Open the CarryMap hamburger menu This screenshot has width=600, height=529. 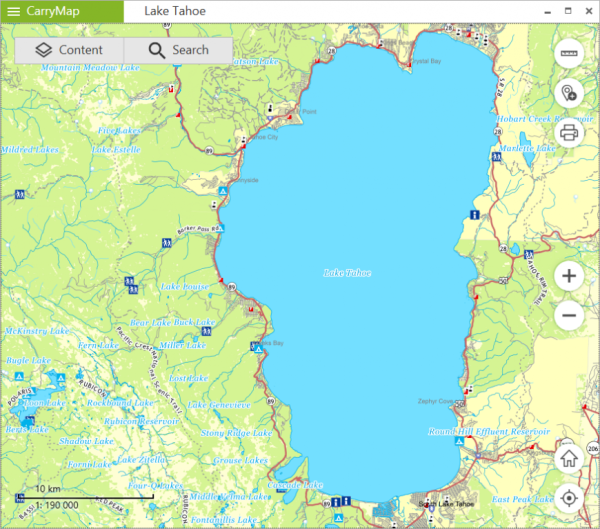[x=14, y=11]
